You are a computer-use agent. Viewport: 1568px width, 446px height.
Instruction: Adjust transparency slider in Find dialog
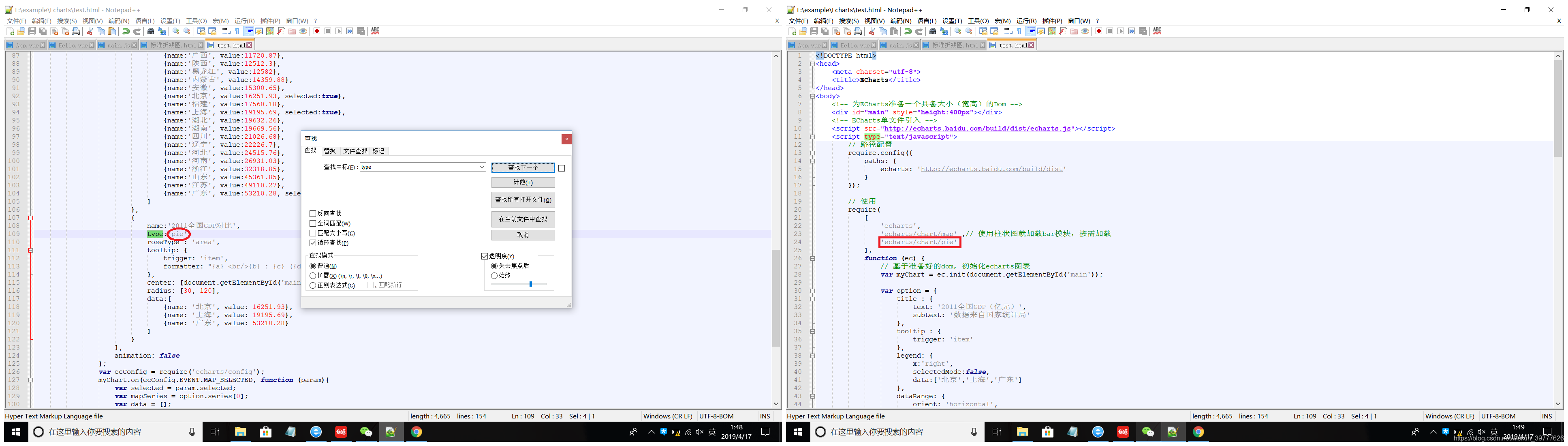click(x=531, y=284)
